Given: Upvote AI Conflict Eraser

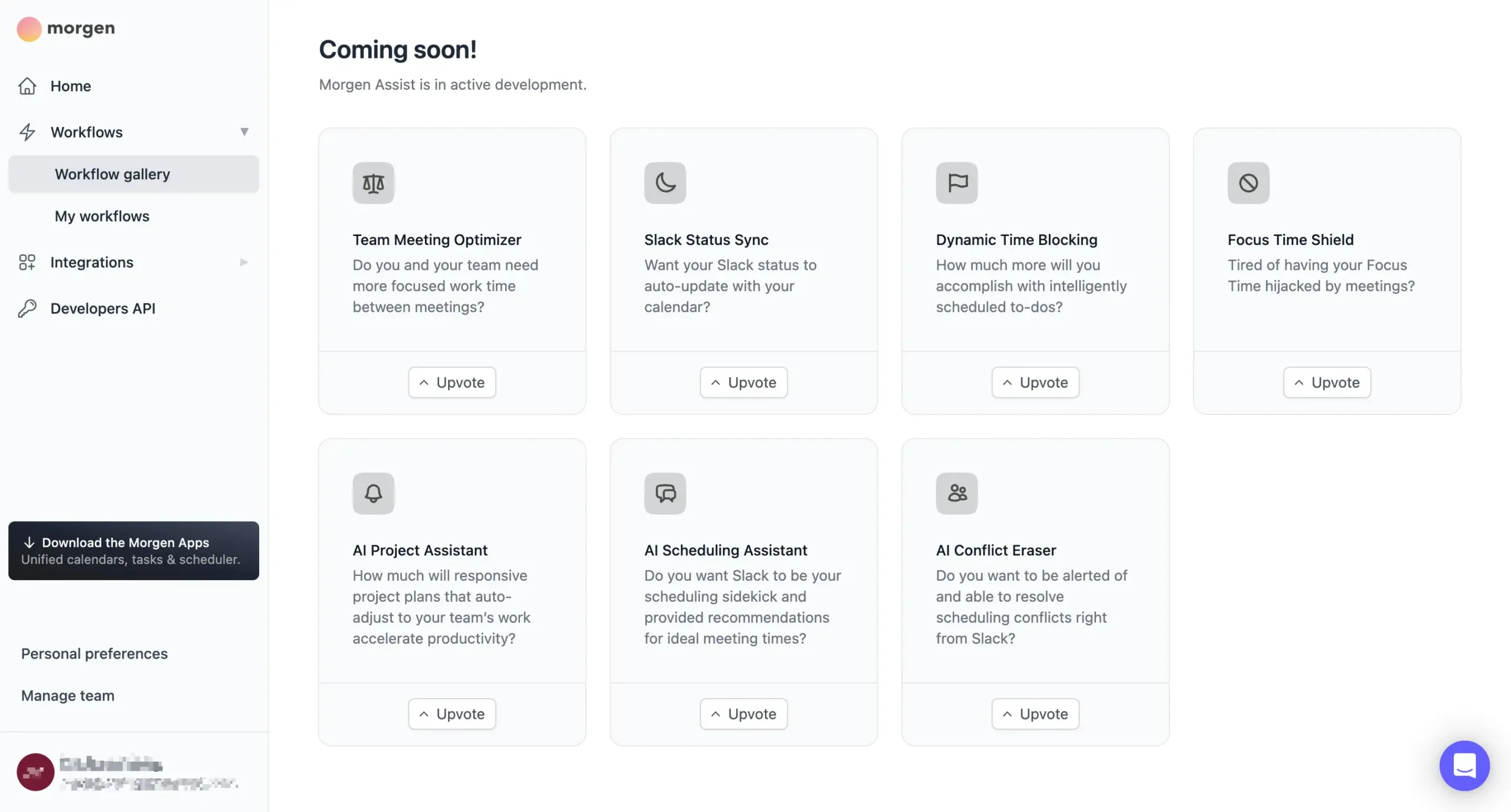Looking at the screenshot, I should pyautogui.click(x=1034, y=713).
